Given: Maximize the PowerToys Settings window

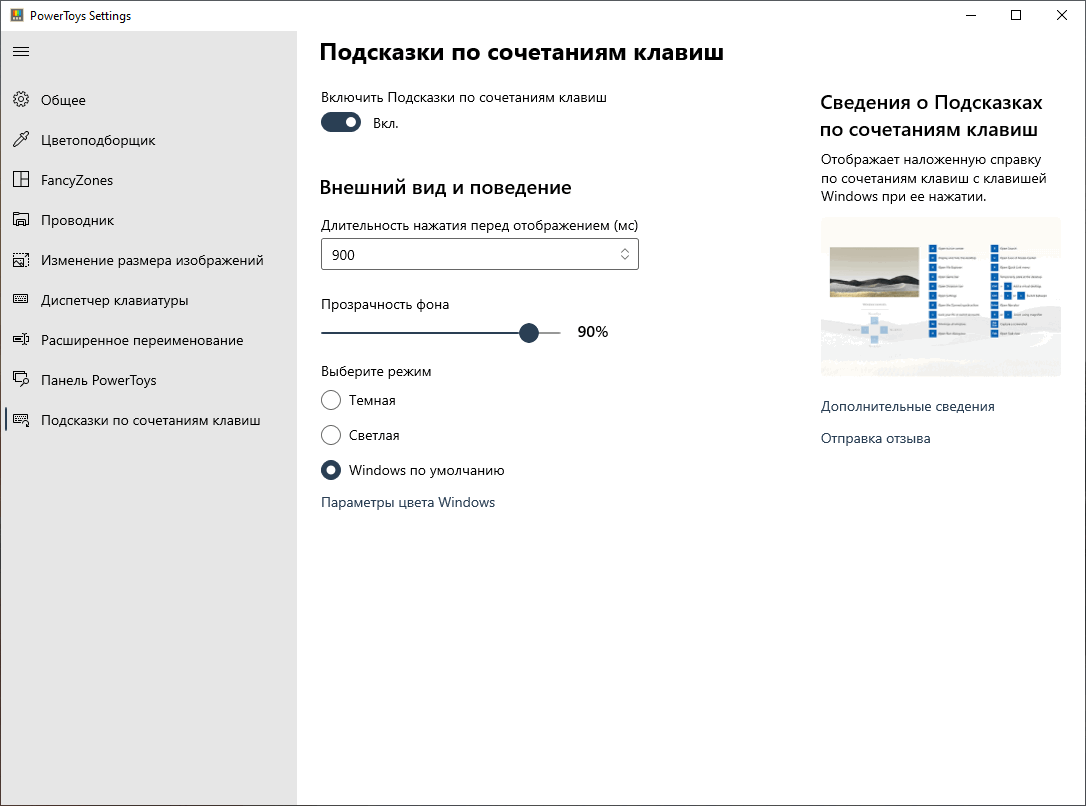Looking at the screenshot, I should tap(1016, 15).
